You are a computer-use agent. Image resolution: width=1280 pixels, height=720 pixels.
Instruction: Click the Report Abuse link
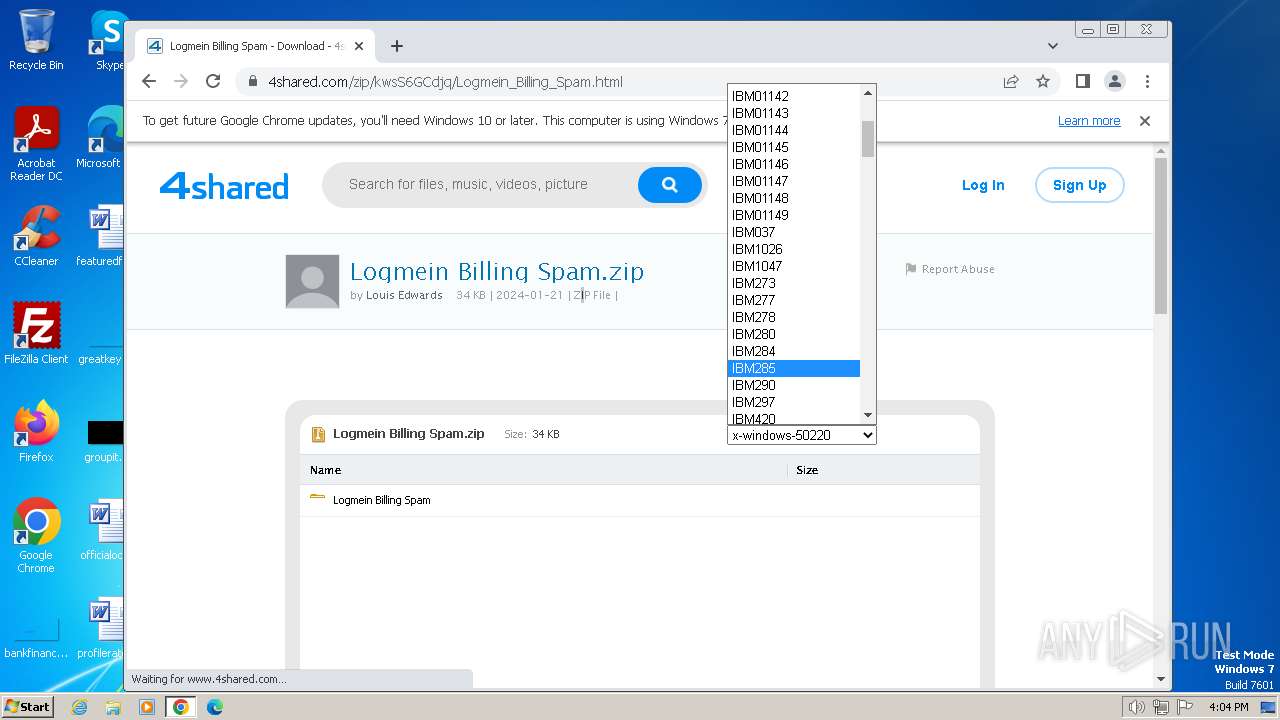(x=958, y=269)
